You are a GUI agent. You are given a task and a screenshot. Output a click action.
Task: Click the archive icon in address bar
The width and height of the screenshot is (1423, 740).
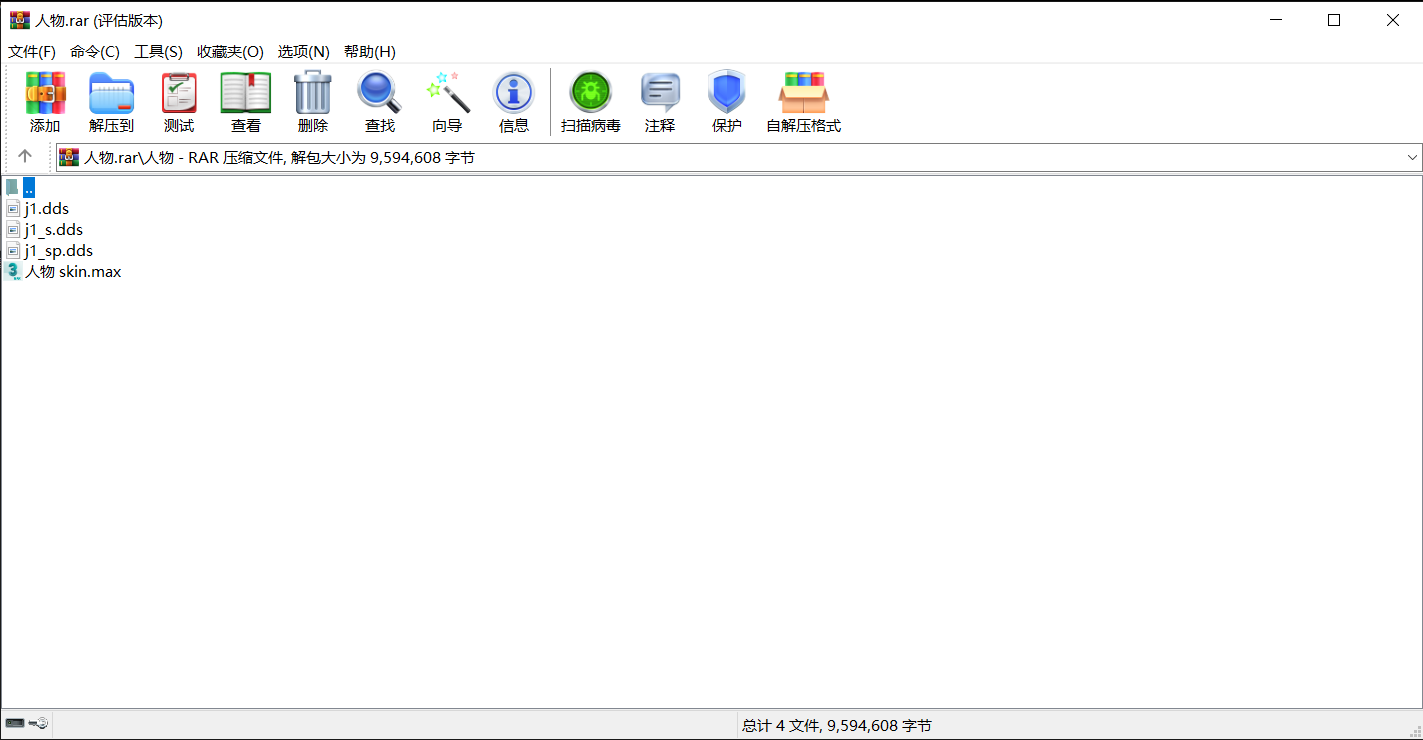[x=69, y=157]
